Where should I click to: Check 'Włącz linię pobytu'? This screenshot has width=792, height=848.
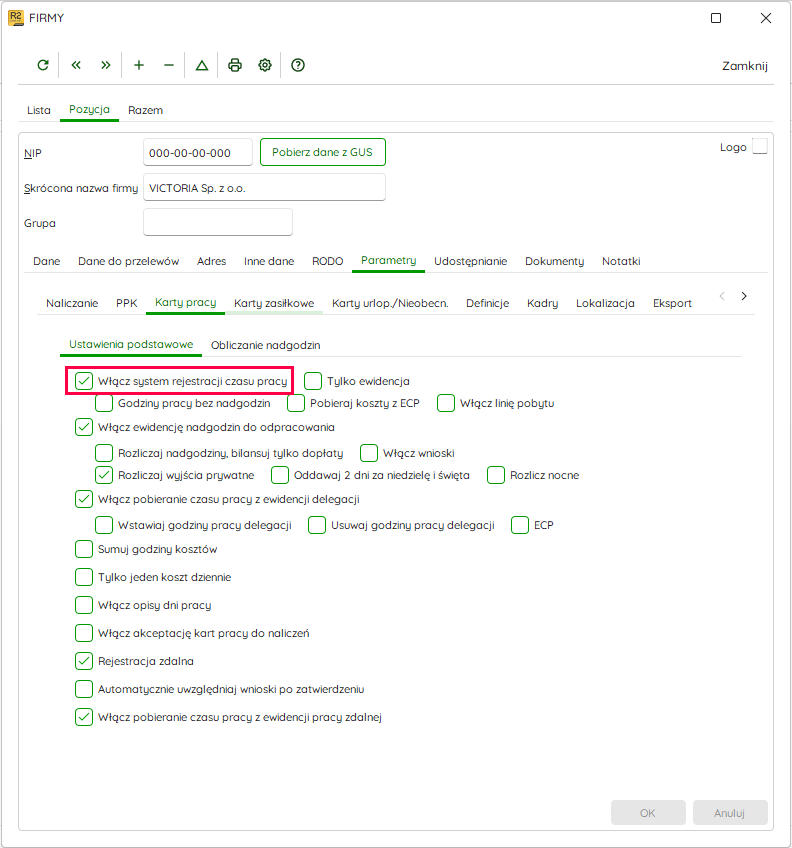(x=446, y=403)
